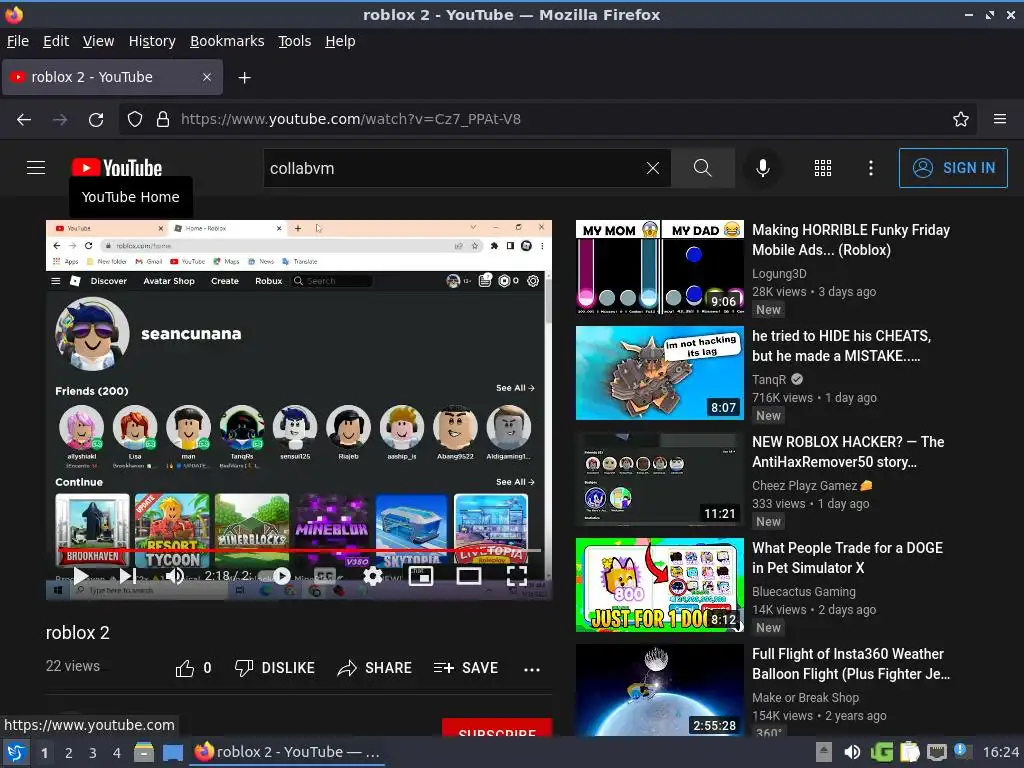Mute the video player volume
The width and height of the screenshot is (1024, 768).
[175, 575]
